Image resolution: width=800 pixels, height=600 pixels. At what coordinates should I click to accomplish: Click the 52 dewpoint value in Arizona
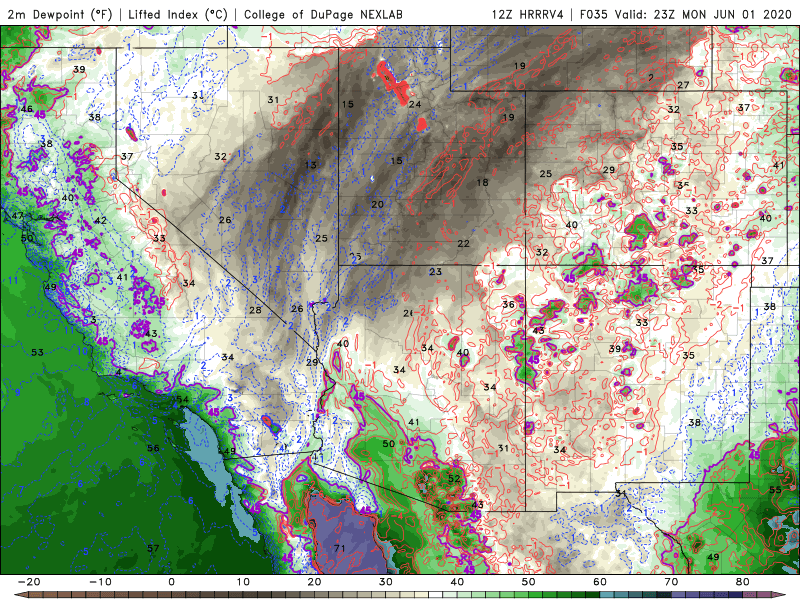[x=454, y=479]
